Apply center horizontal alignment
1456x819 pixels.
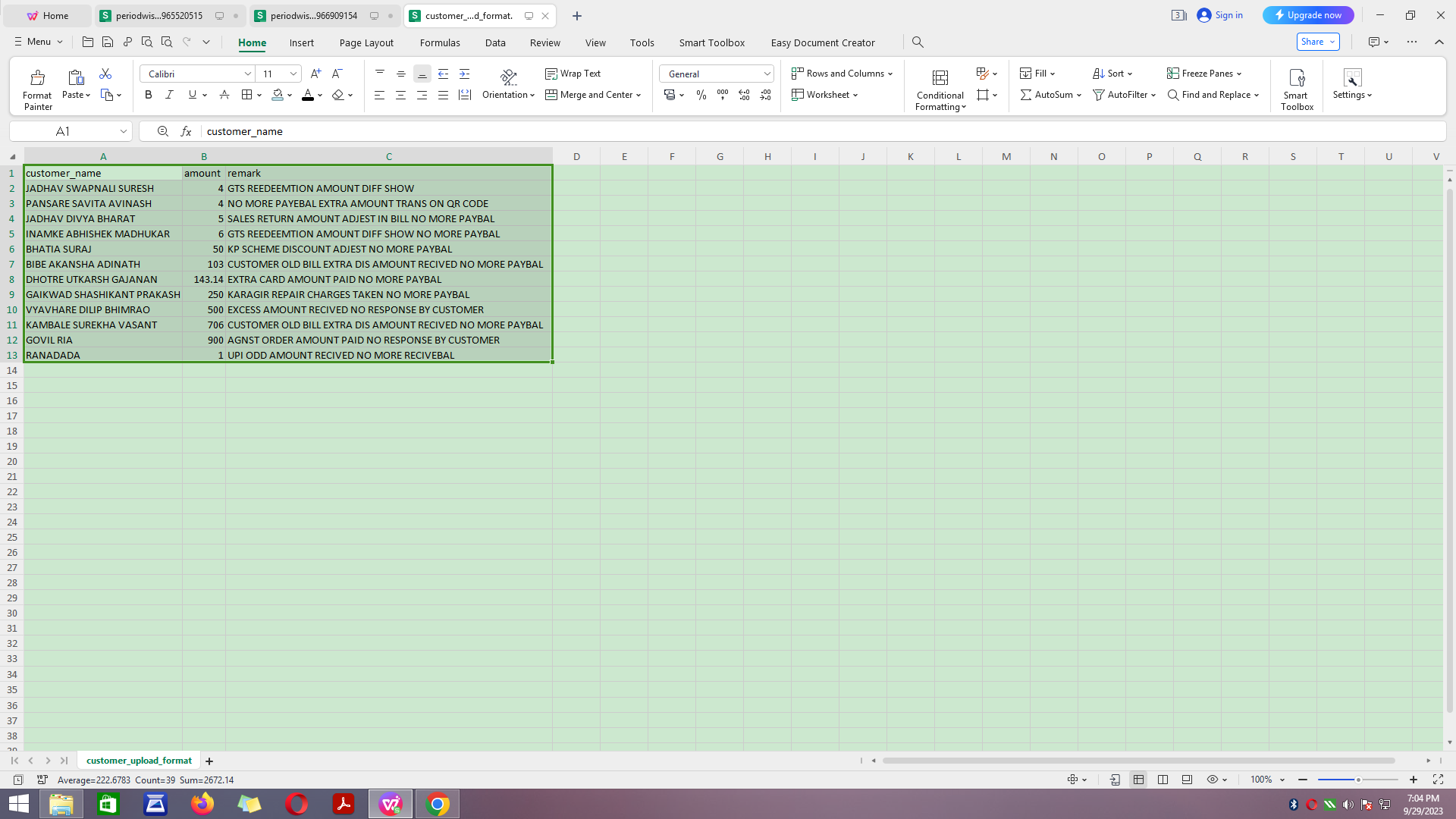tap(400, 95)
